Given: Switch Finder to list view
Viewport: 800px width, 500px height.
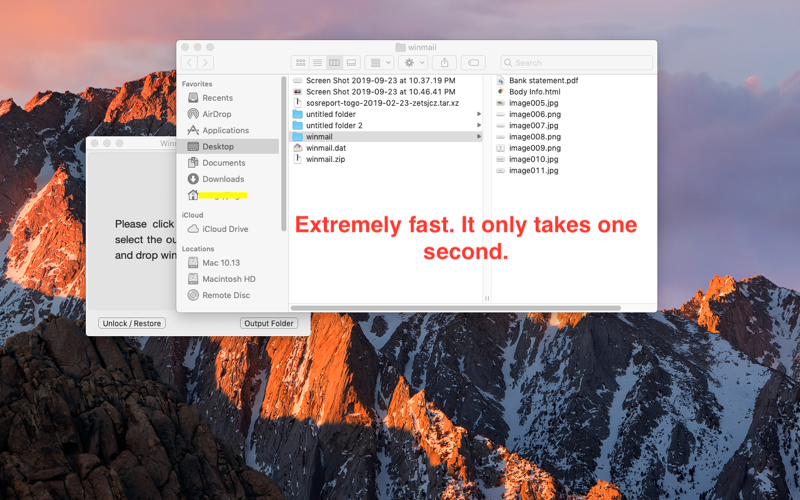Looking at the screenshot, I should pyautogui.click(x=317, y=63).
